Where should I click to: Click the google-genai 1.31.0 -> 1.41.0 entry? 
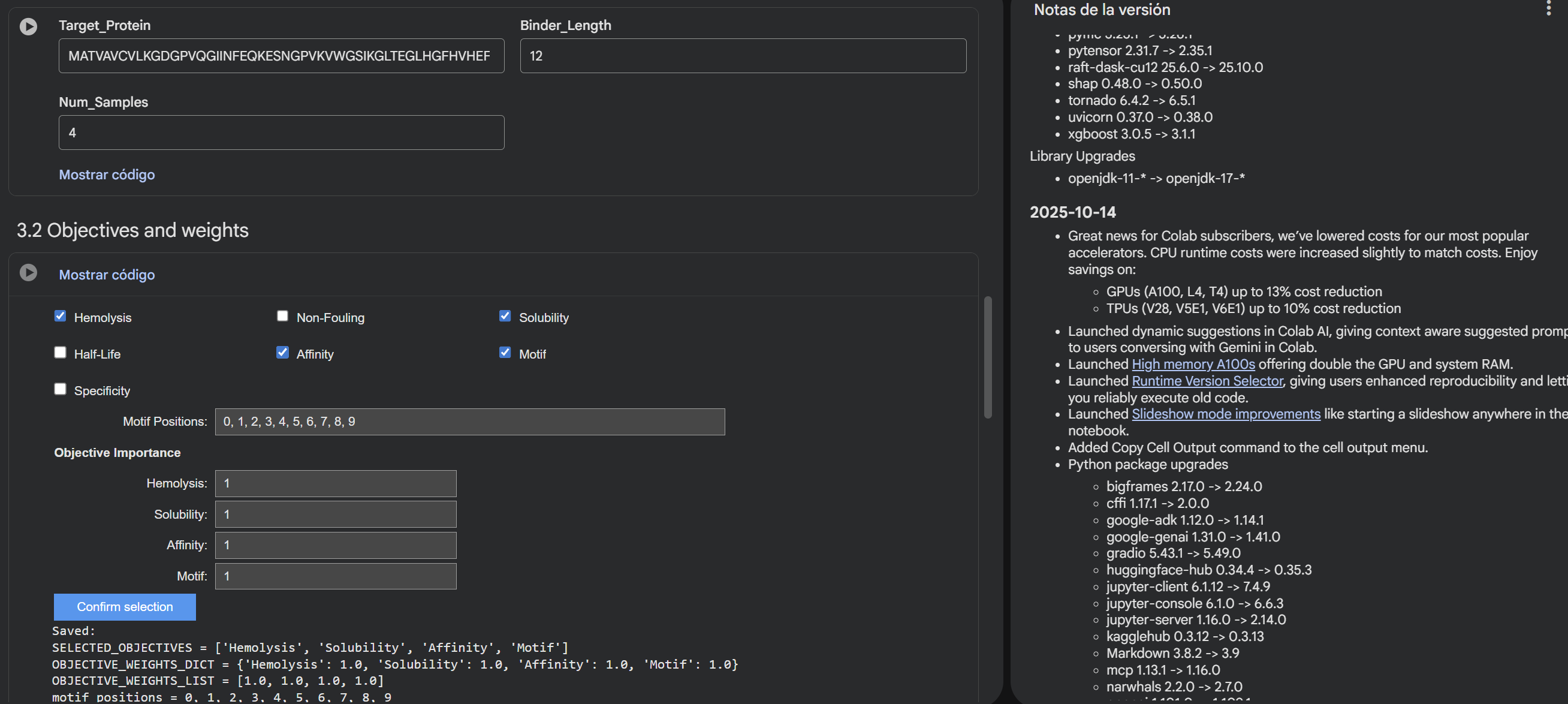[1193, 537]
